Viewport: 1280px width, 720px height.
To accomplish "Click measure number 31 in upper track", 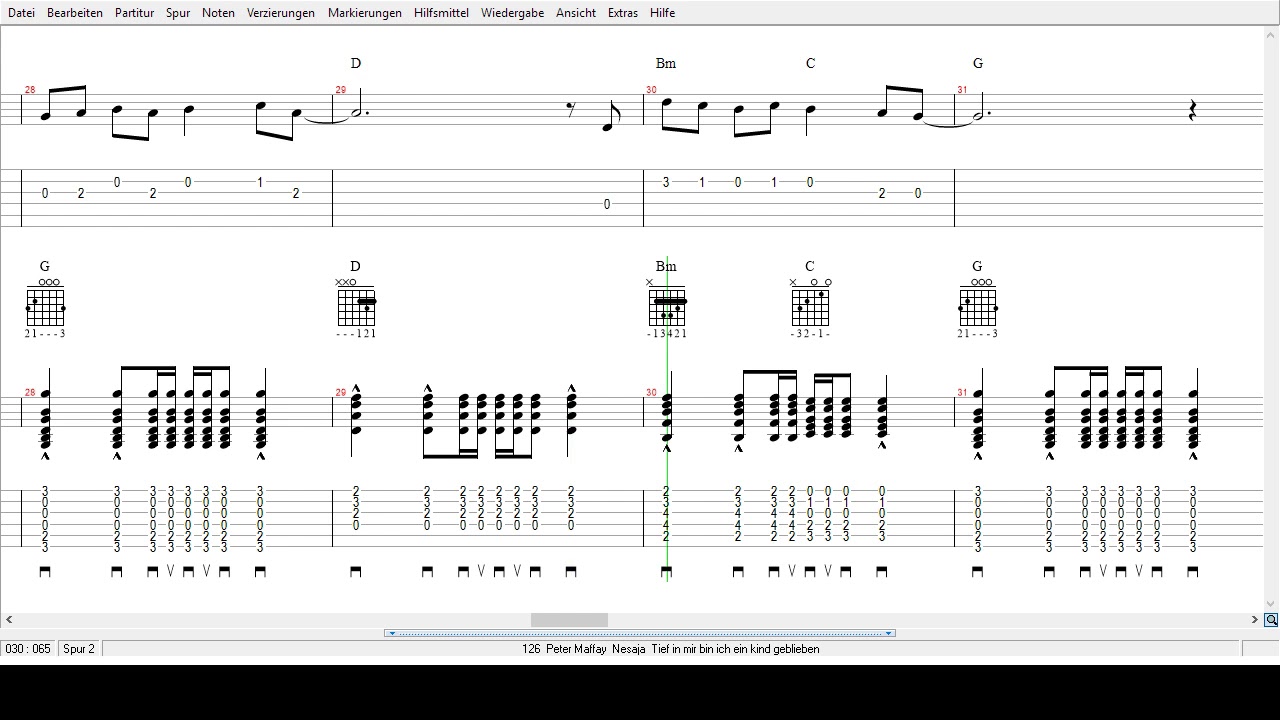I will pyautogui.click(x=962, y=90).
